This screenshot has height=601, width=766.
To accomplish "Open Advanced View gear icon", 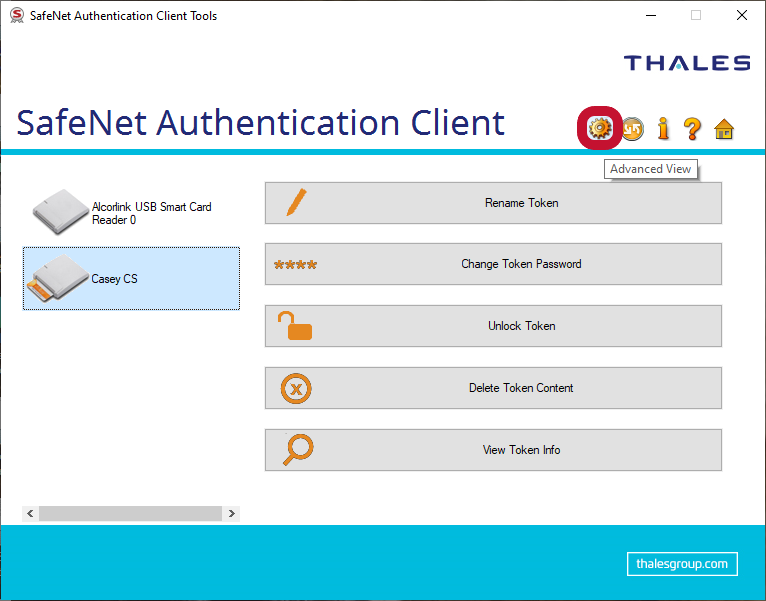I will click(599, 129).
